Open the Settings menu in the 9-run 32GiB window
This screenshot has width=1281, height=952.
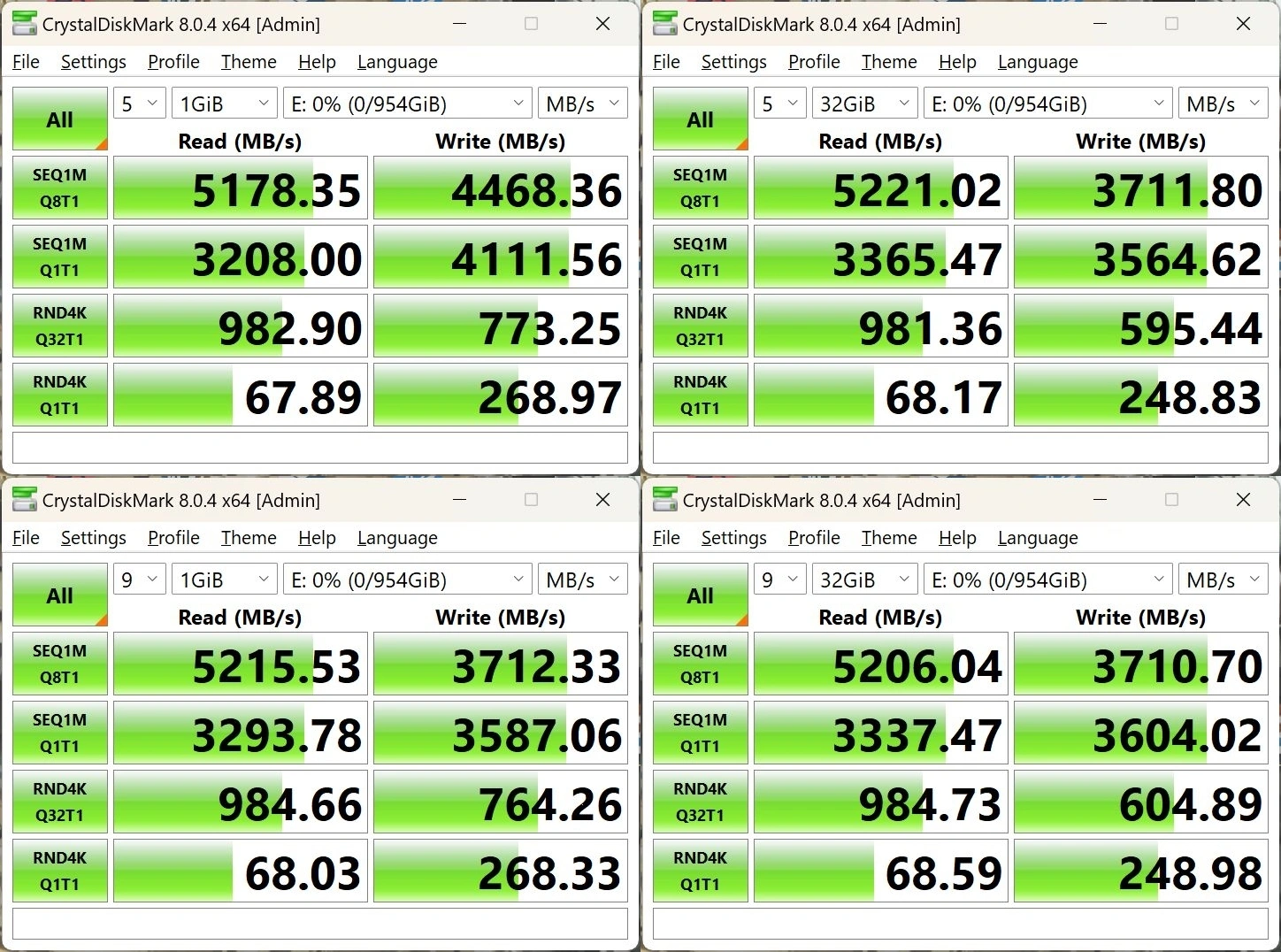[733, 538]
